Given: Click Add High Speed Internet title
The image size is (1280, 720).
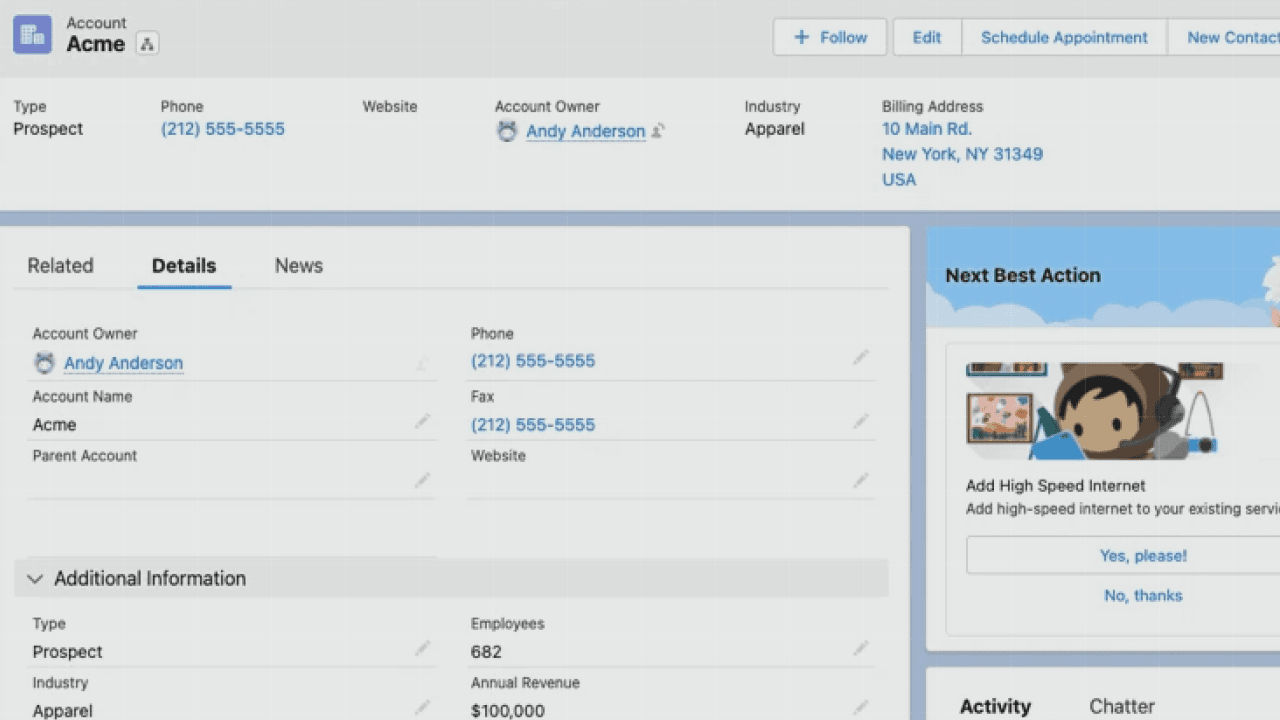Looking at the screenshot, I should [x=1056, y=486].
